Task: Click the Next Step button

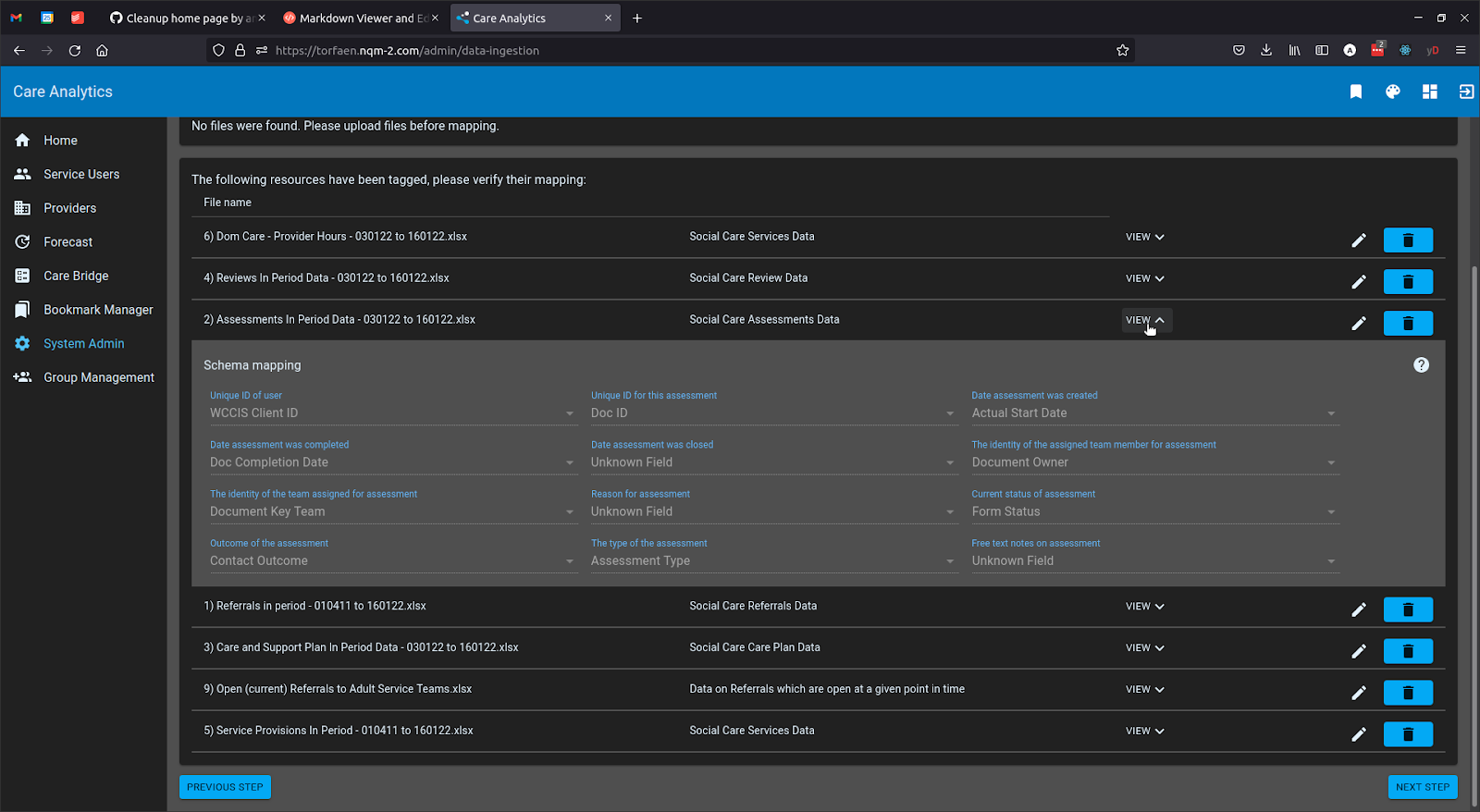Action: click(1422, 787)
